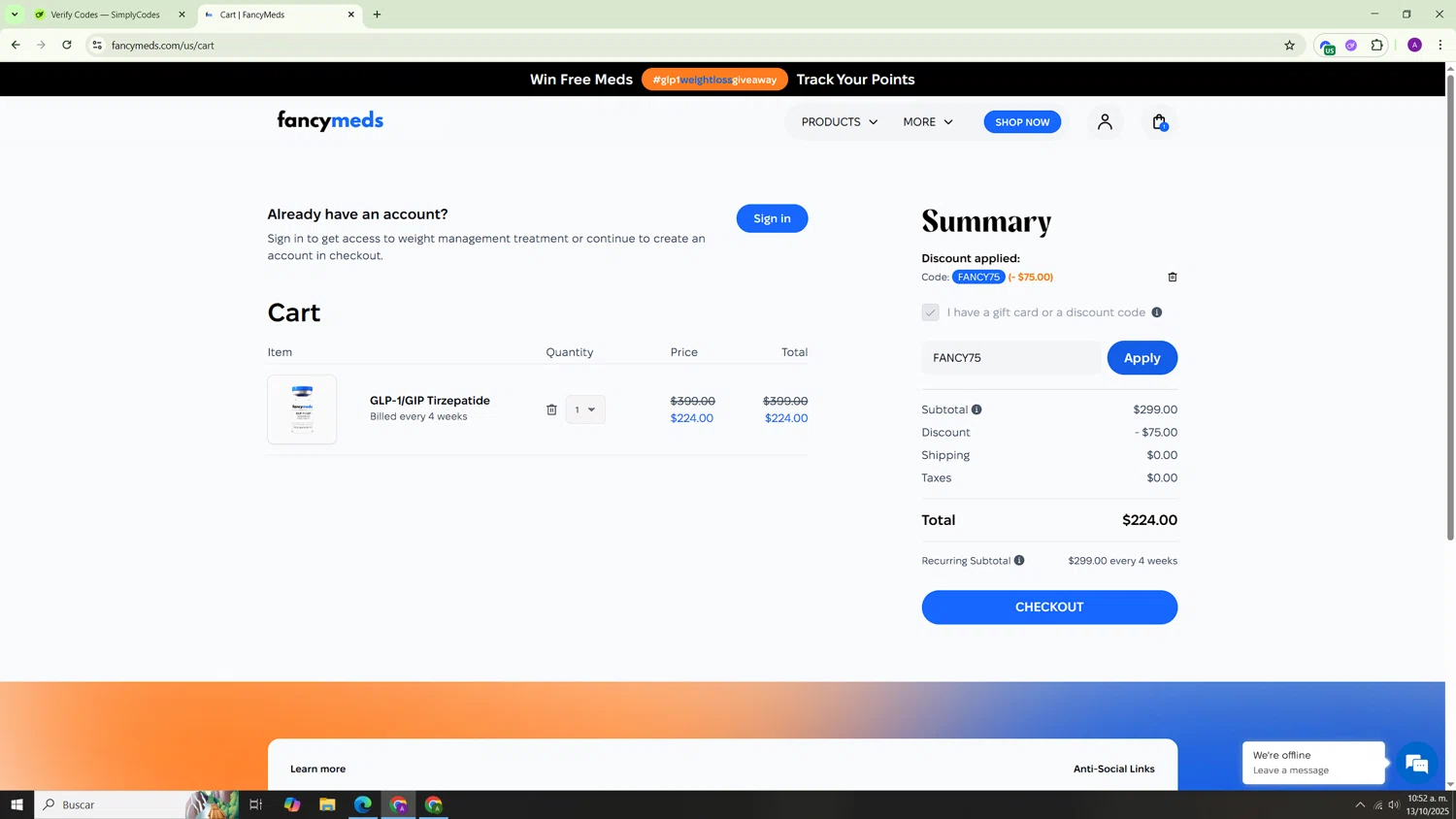1456x819 pixels.
Task: Open network icon in system tray
Action: tap(1377, 804)
